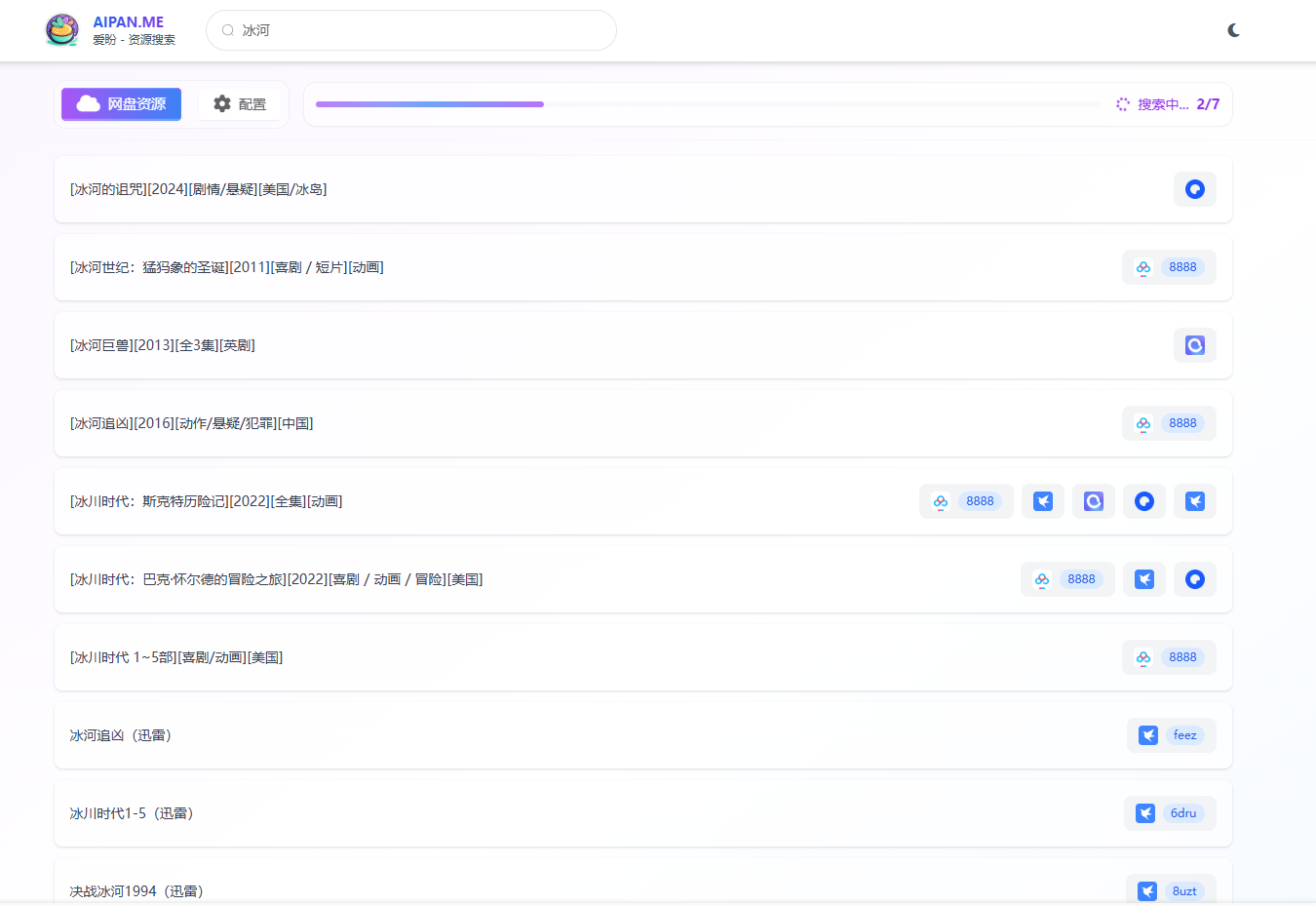Click code 8888 in 冰川时代 1~5部 row

click(x=1182, y=657)
